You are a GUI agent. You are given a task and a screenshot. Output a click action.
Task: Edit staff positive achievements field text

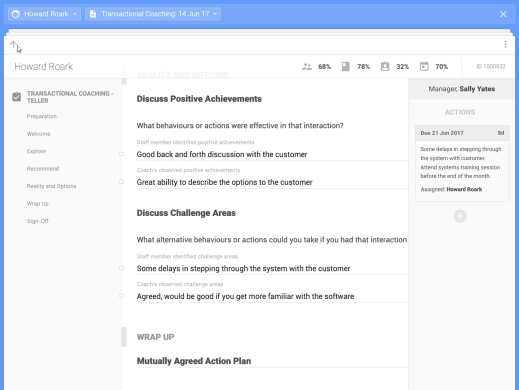[272, 154]
